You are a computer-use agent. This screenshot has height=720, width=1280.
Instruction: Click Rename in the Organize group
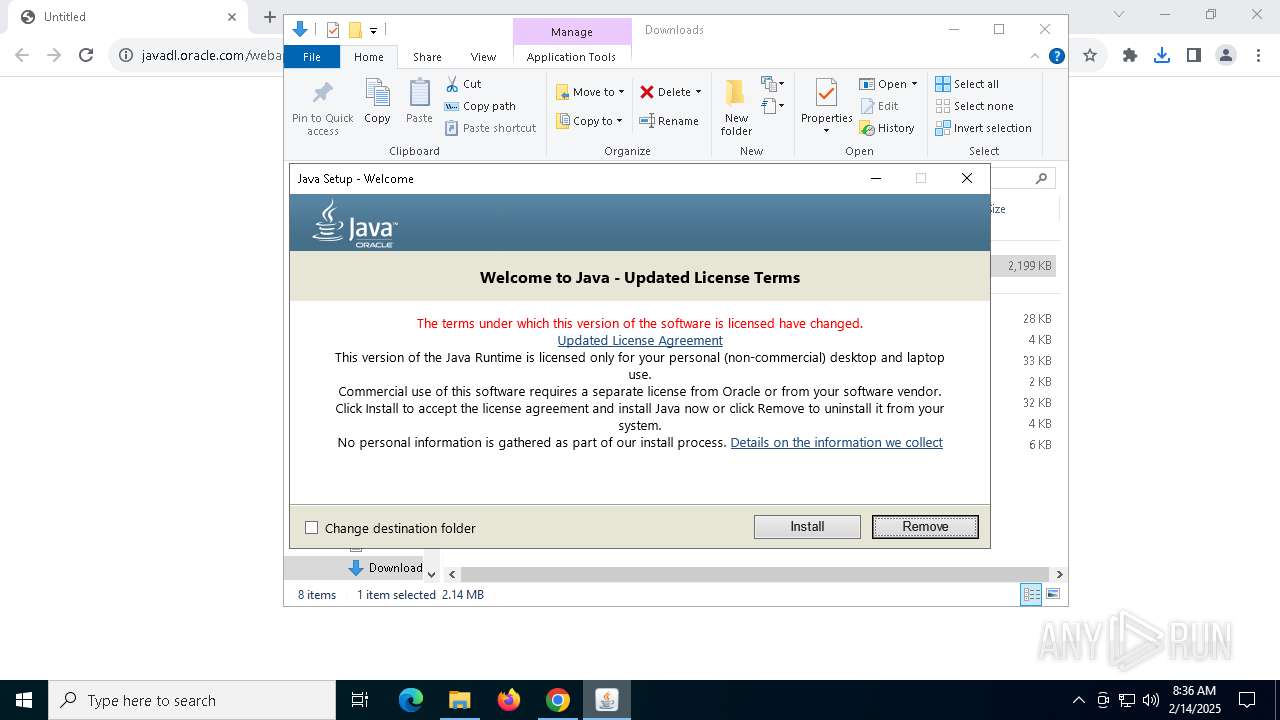point(669,121)
